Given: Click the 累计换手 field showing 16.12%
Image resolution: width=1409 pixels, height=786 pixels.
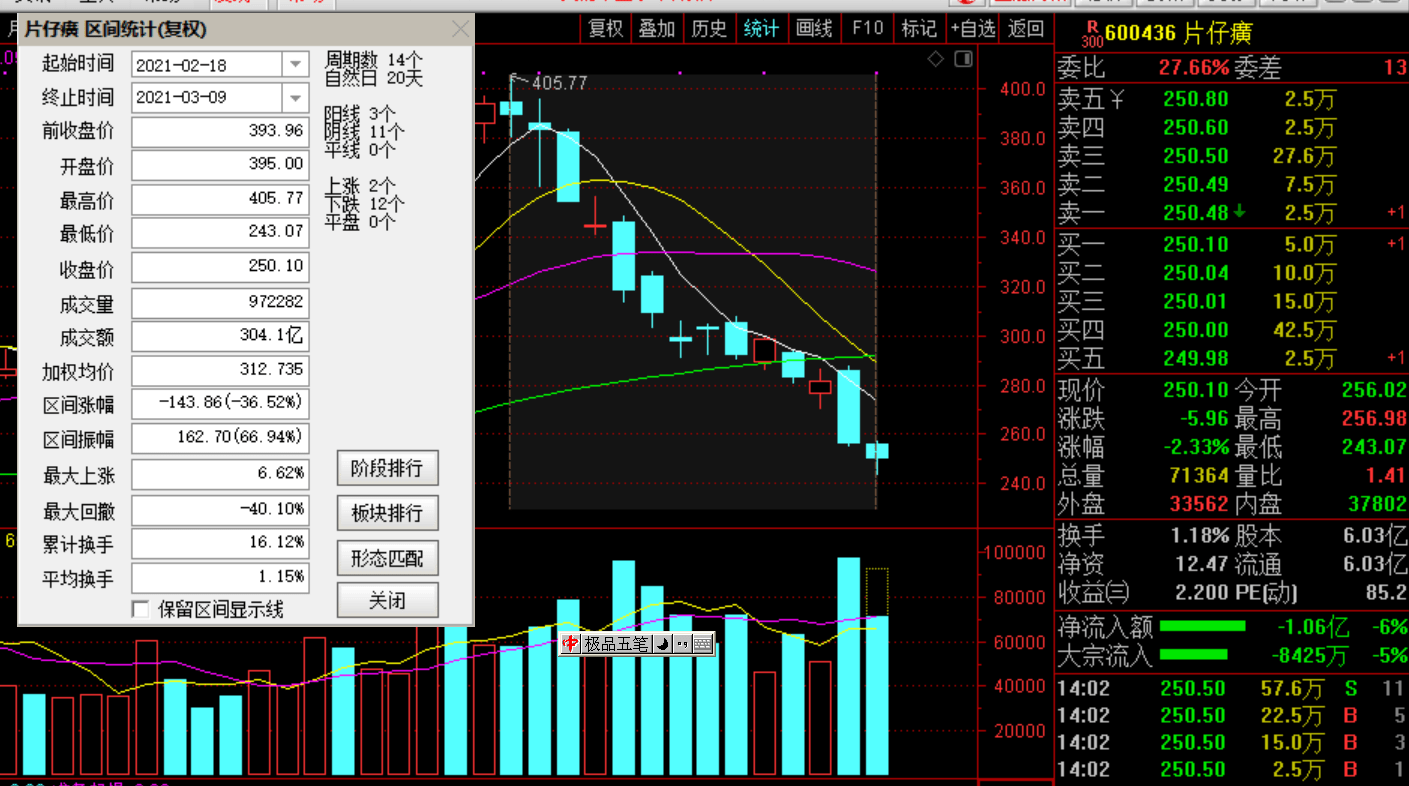Looking at the screenshot, I should (x=220, y=543).
